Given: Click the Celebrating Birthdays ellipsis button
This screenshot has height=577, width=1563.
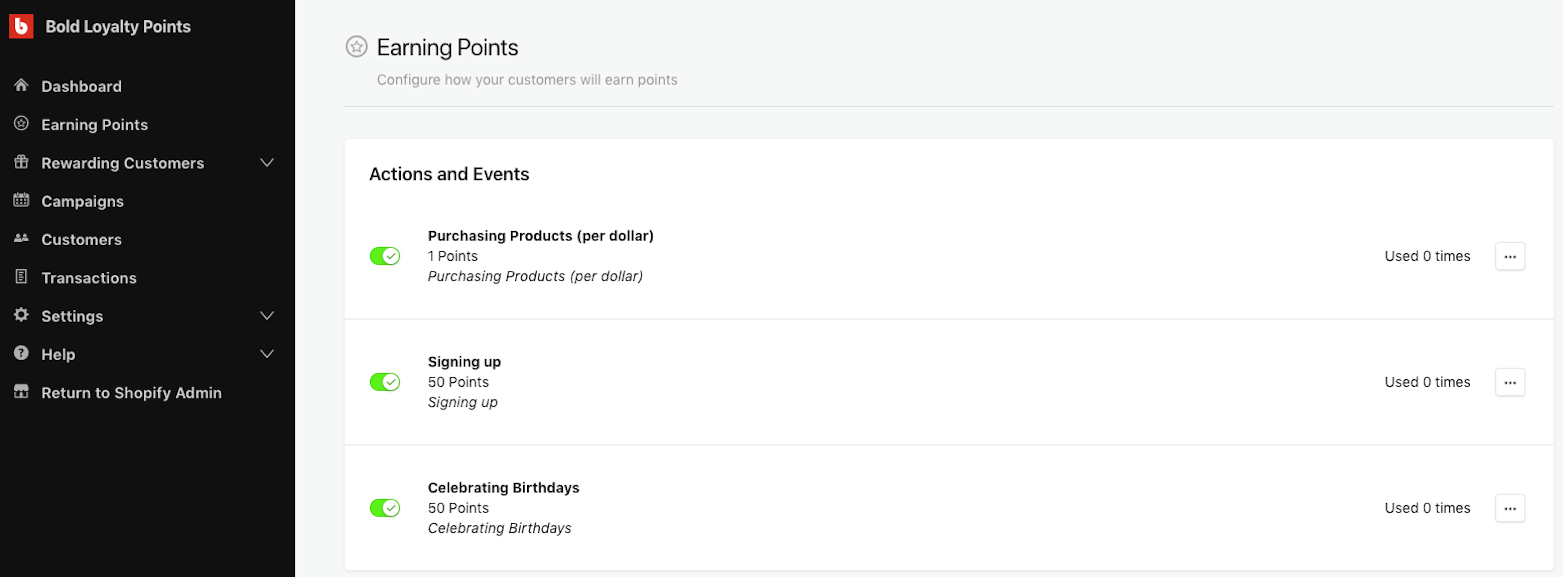Looking at the screenshot, I should (1510, 508).
